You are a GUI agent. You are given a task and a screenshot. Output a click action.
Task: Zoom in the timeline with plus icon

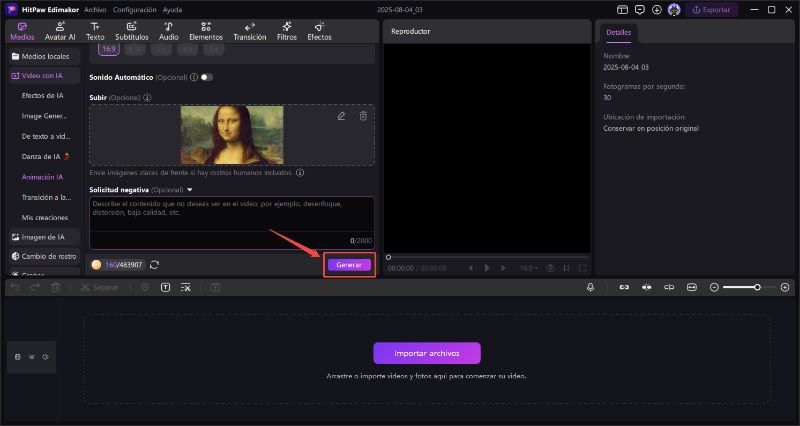[x=785, y=288]
